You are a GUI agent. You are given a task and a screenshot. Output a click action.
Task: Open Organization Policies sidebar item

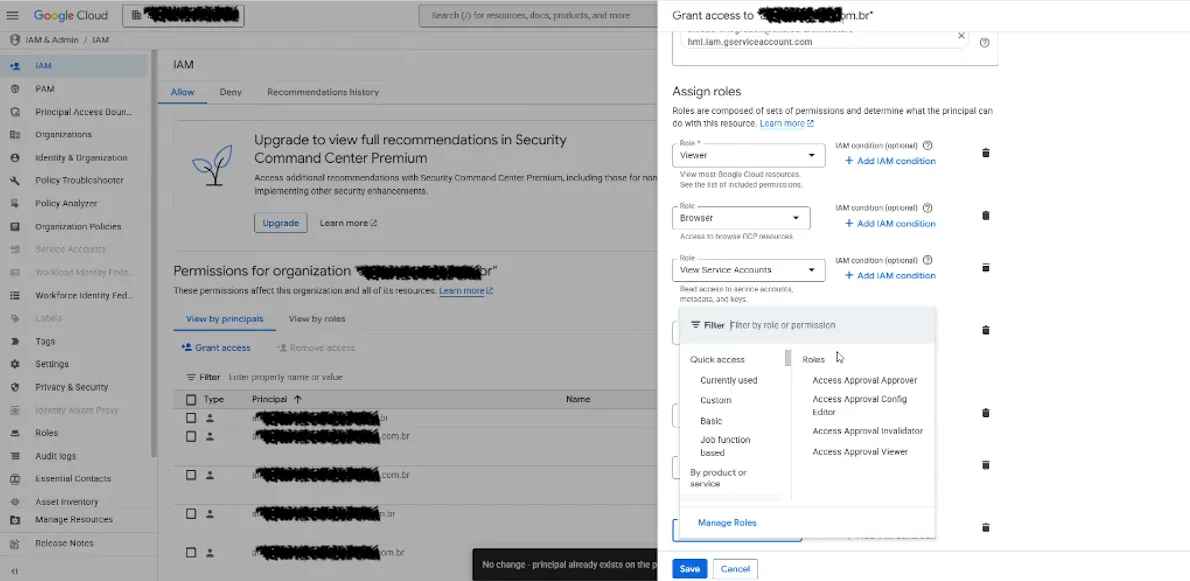coord(77,226)
